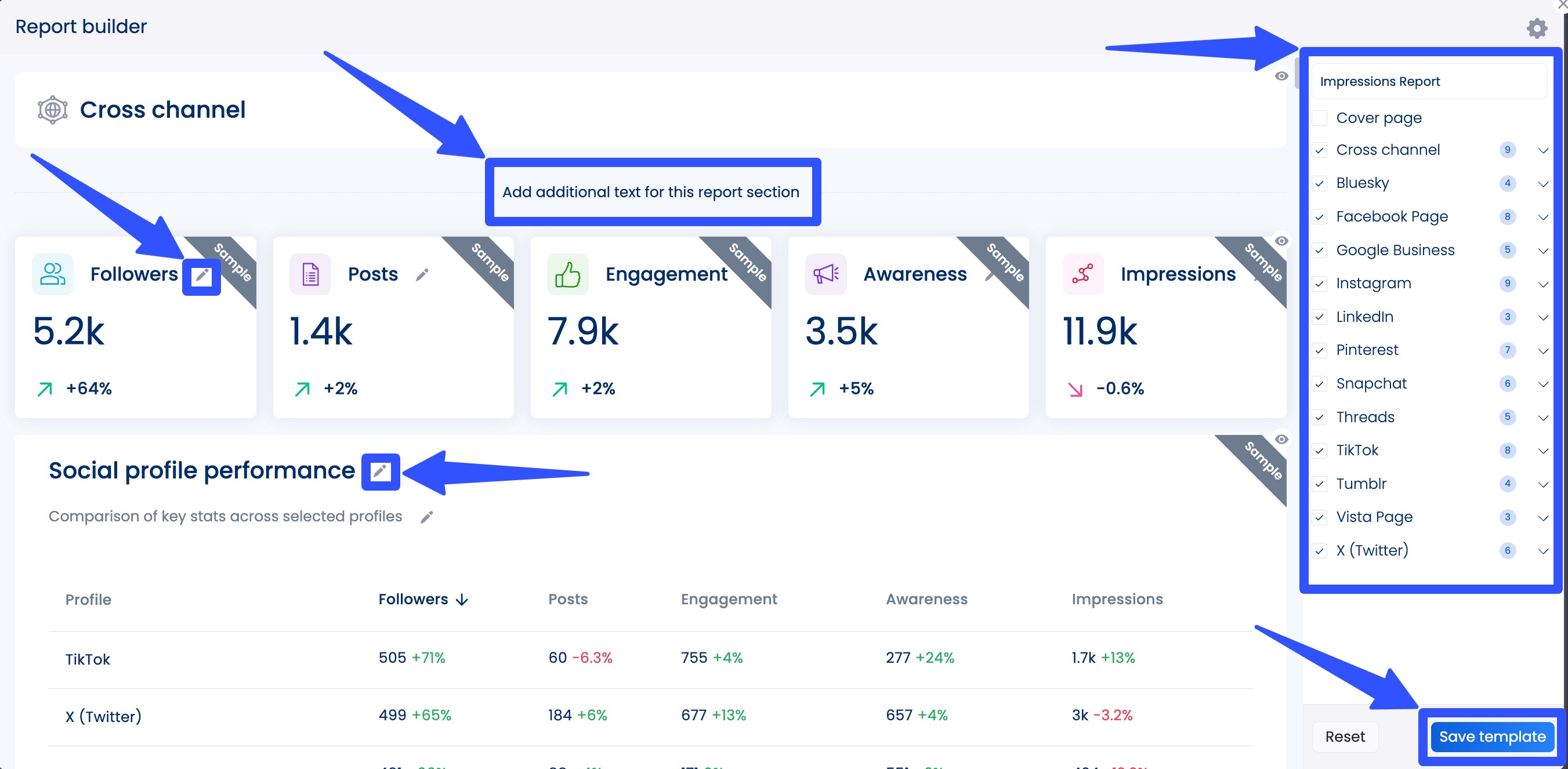Image resolution: width=1568 pixels, height=769 pixels.
Task: Toggle visibility of the Cross channel section
Action: [x=1283, y=75]
